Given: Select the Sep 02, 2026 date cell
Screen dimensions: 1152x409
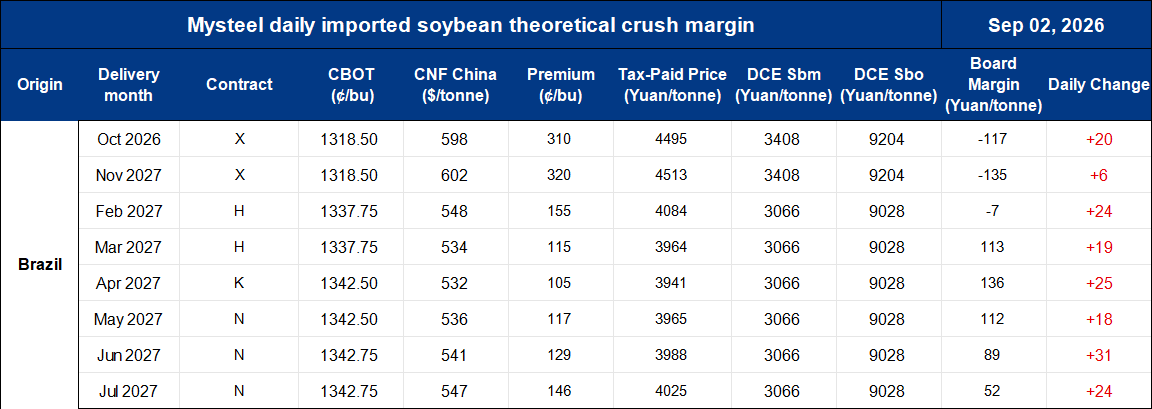Looking at the screenshot, I should (1046, 25).
